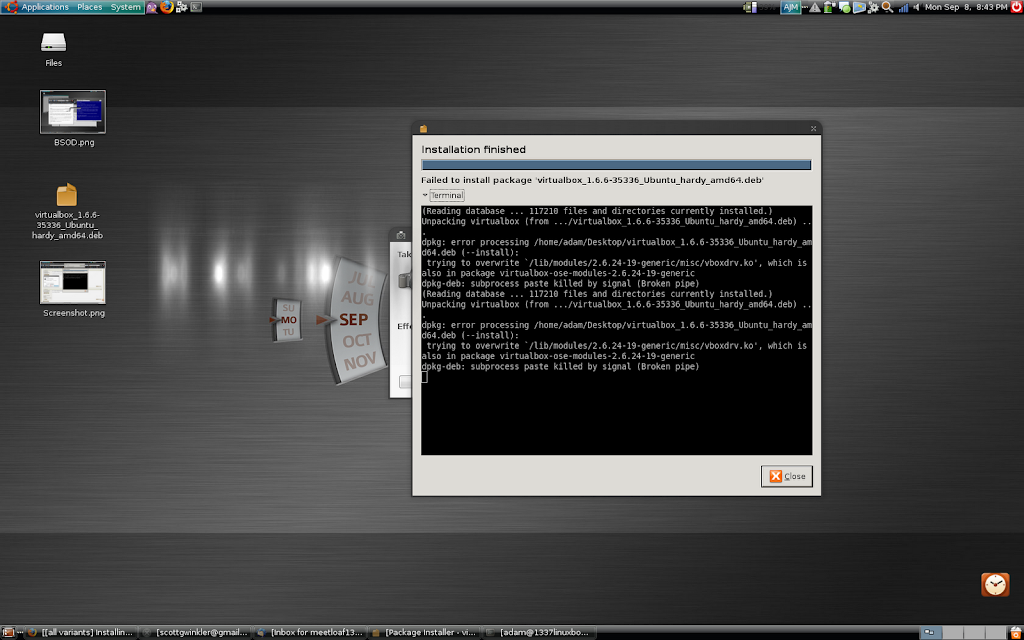
Task: Click the Close button in installer dialog
Action: click(x=786, y=476)
